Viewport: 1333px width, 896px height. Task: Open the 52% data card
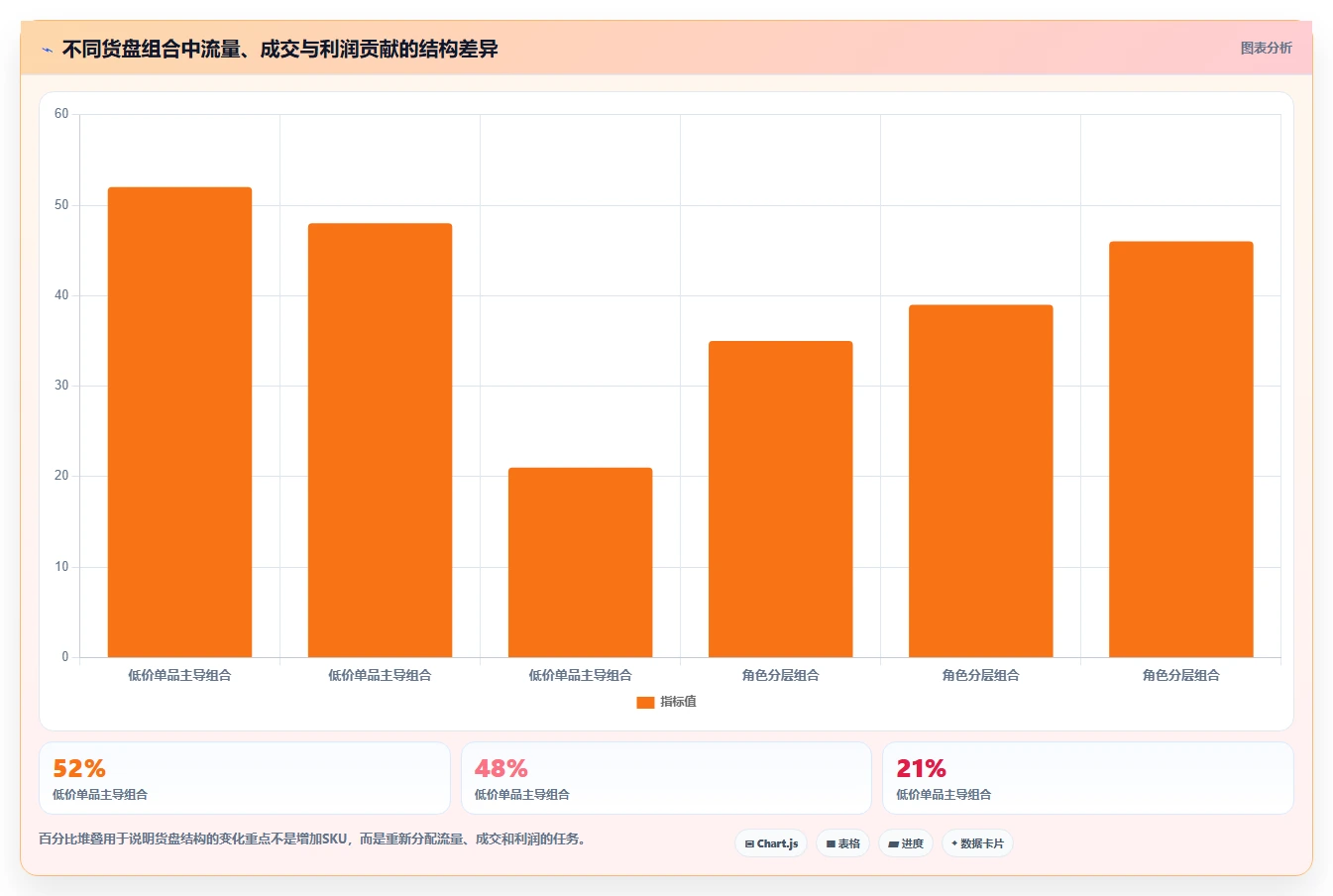pos(244,778)
